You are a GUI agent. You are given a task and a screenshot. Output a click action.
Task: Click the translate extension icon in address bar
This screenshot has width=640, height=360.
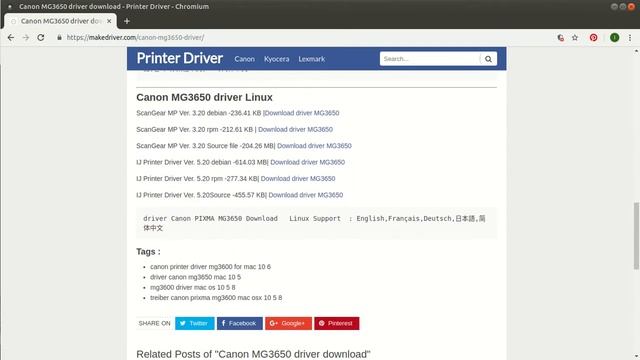(x=561, y=38)
